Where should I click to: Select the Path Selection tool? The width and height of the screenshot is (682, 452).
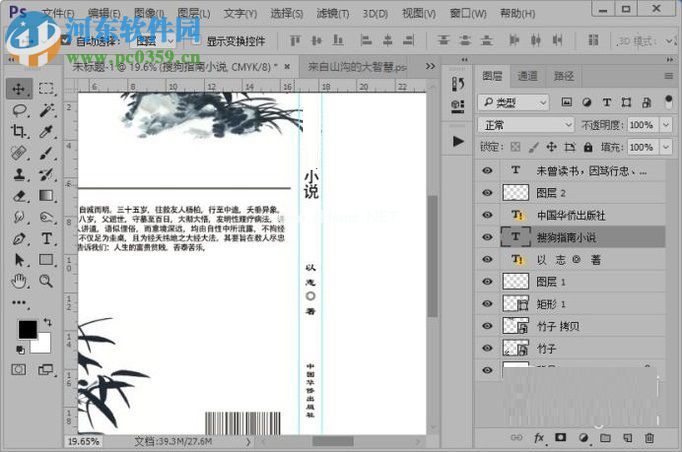coord(19,260)
